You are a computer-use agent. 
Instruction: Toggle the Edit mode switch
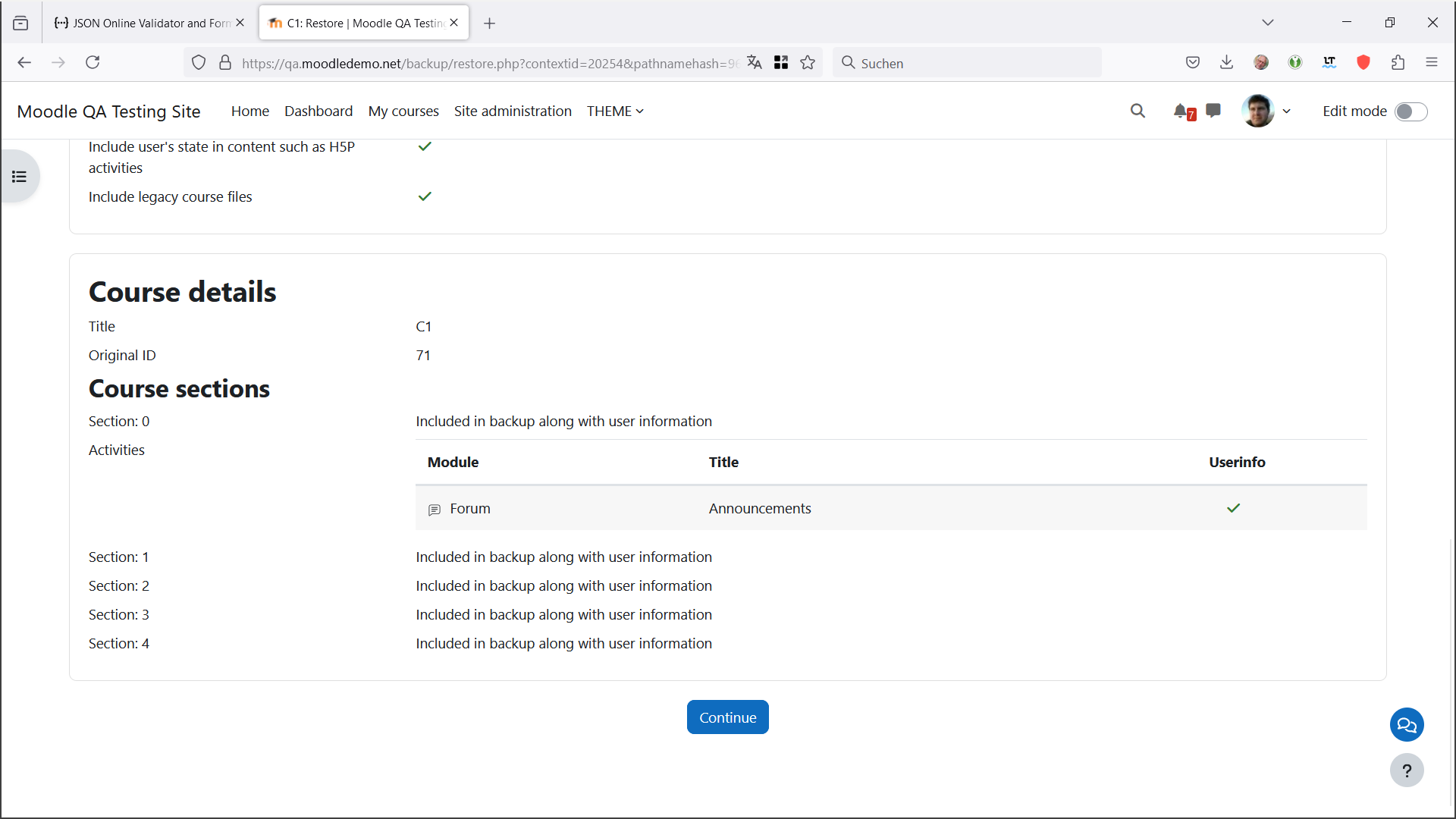[x=1411, y=111]
